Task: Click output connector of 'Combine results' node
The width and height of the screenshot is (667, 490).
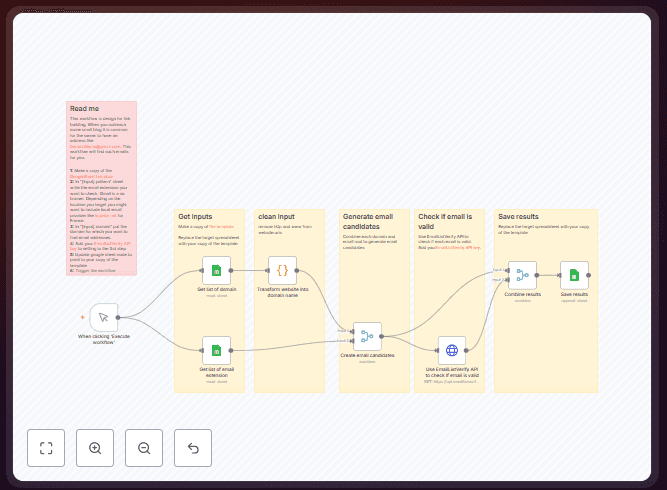Action: [x=539, y=275]
